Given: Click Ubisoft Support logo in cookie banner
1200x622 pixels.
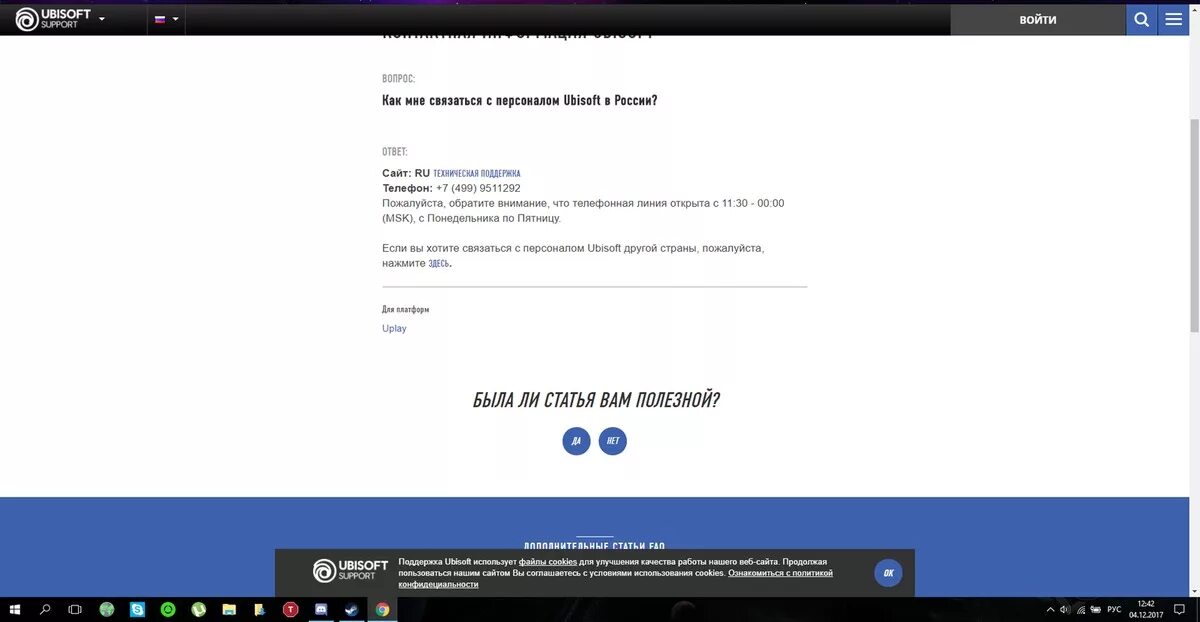Looking at the screenshot, I should coord(350,571).
